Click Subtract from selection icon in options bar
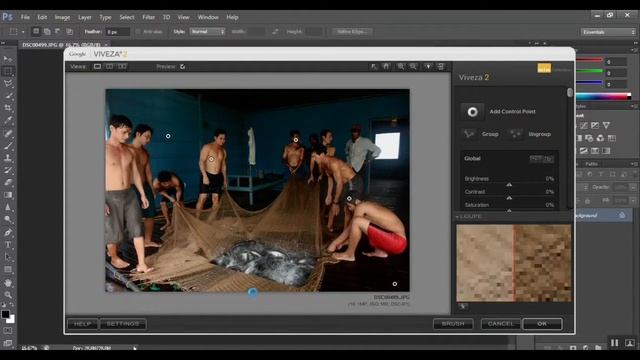 [58, 31]
